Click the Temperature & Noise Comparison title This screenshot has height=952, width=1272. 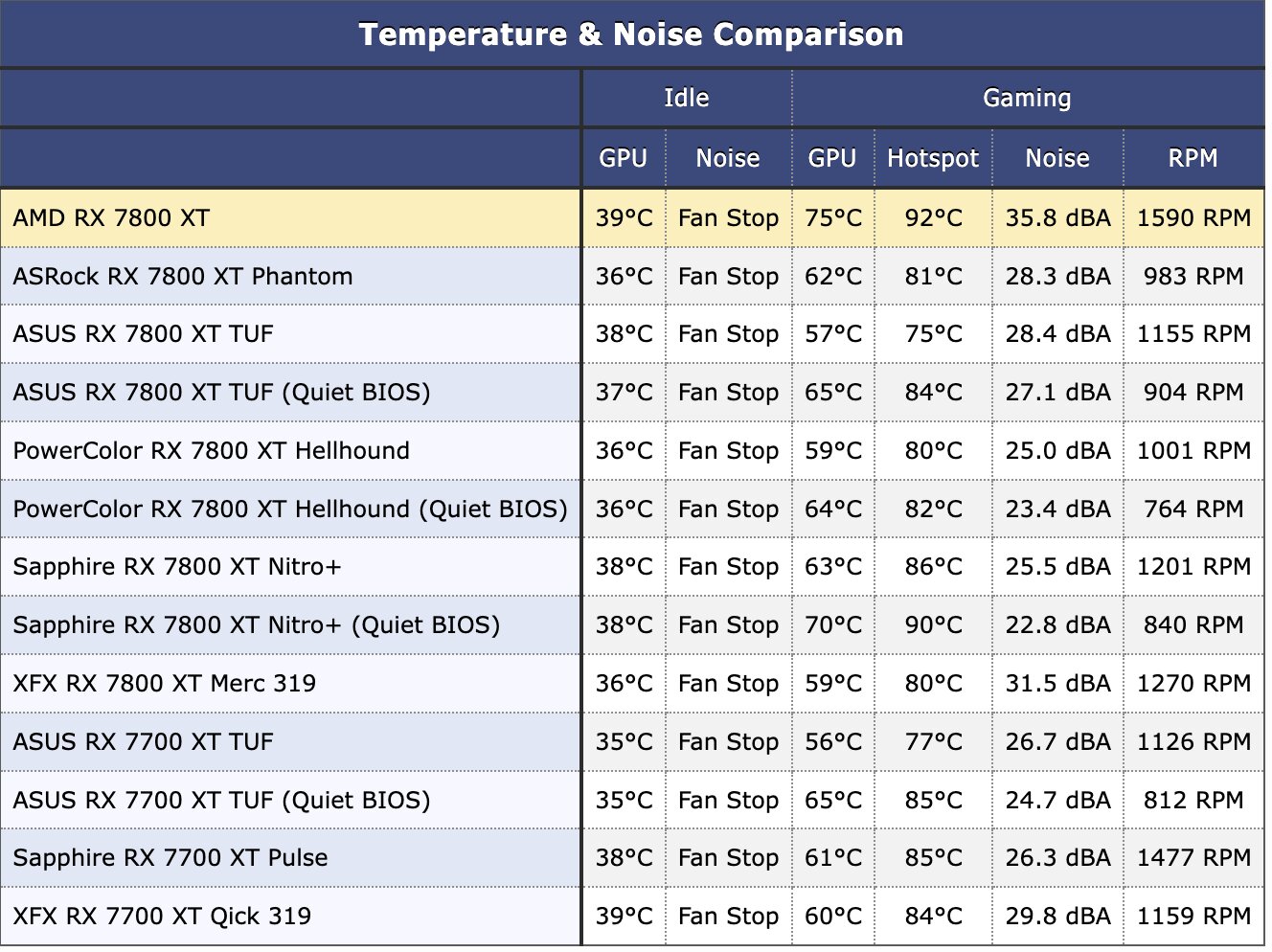631,34
